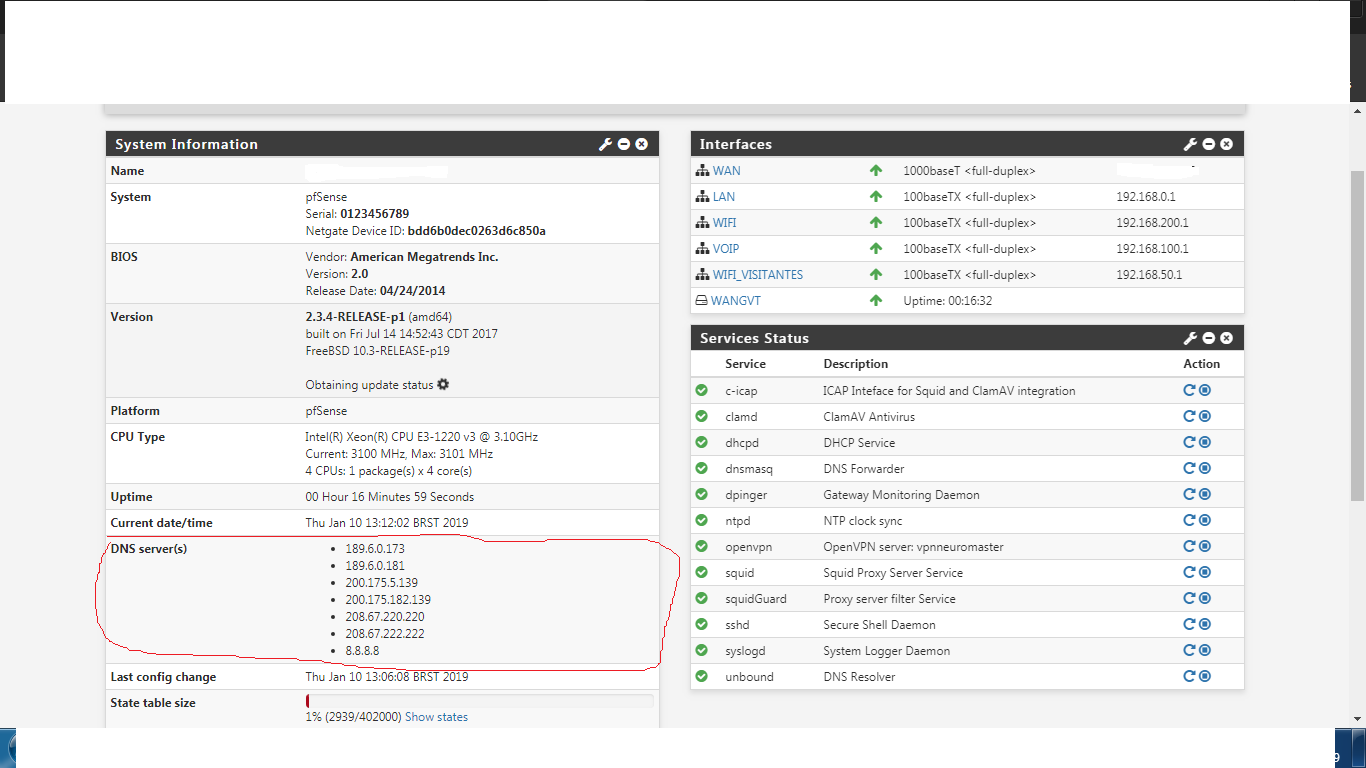1366x768 pixels.
Task: Open System Information widget settings wrench
Action: pyautogui.click(x=605, y=145)
